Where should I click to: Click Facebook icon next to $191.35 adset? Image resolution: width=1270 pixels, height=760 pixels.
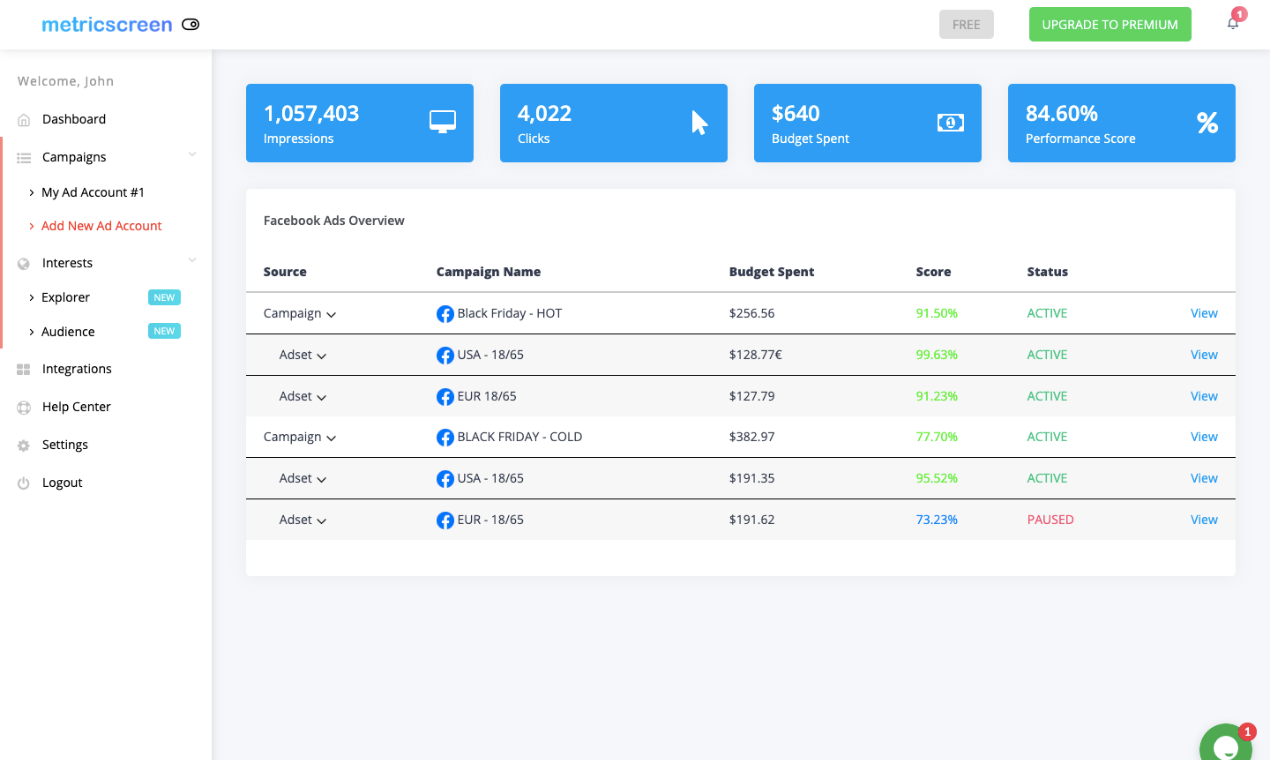click(x=445, y=479)
